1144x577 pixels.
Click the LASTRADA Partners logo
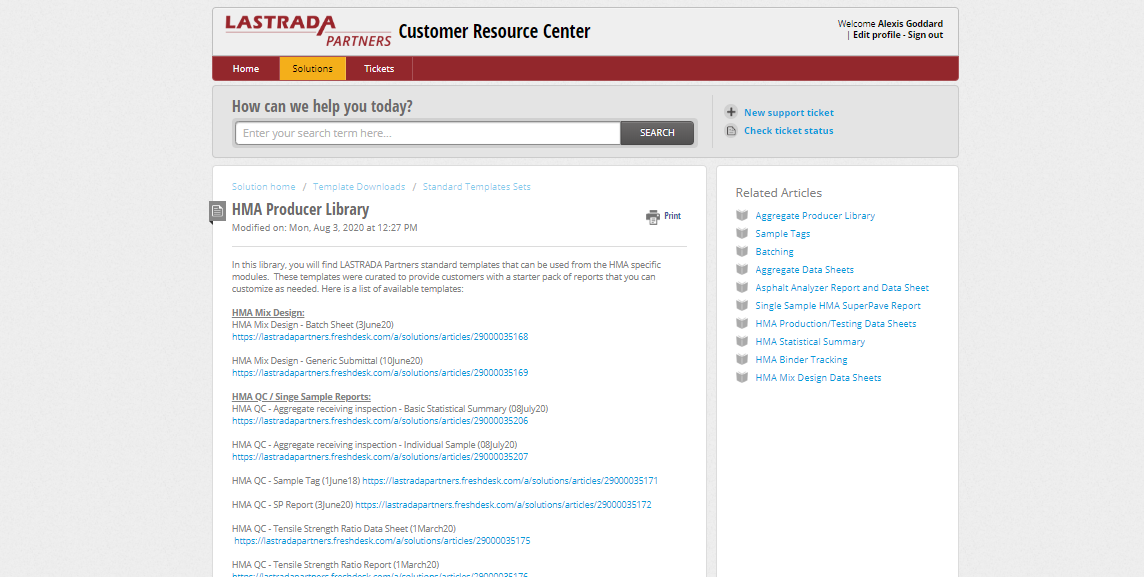point(308,31)
